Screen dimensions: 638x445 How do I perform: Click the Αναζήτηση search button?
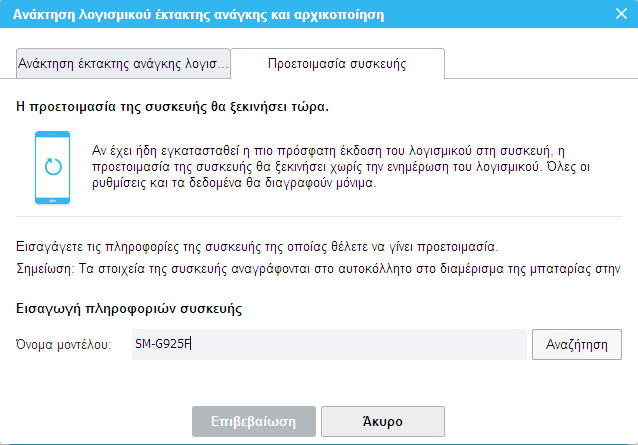tap(577, 345)
